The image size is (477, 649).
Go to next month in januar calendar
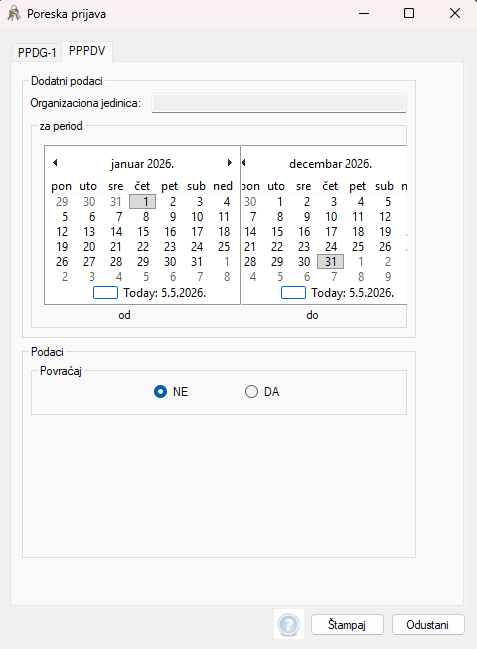click(x=229, y=163)
